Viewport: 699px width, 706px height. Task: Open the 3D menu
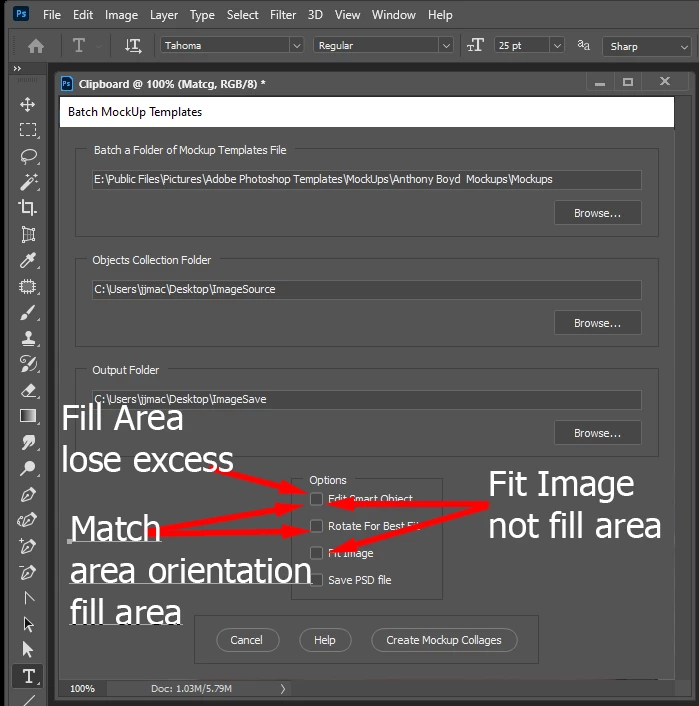[315, 15]
